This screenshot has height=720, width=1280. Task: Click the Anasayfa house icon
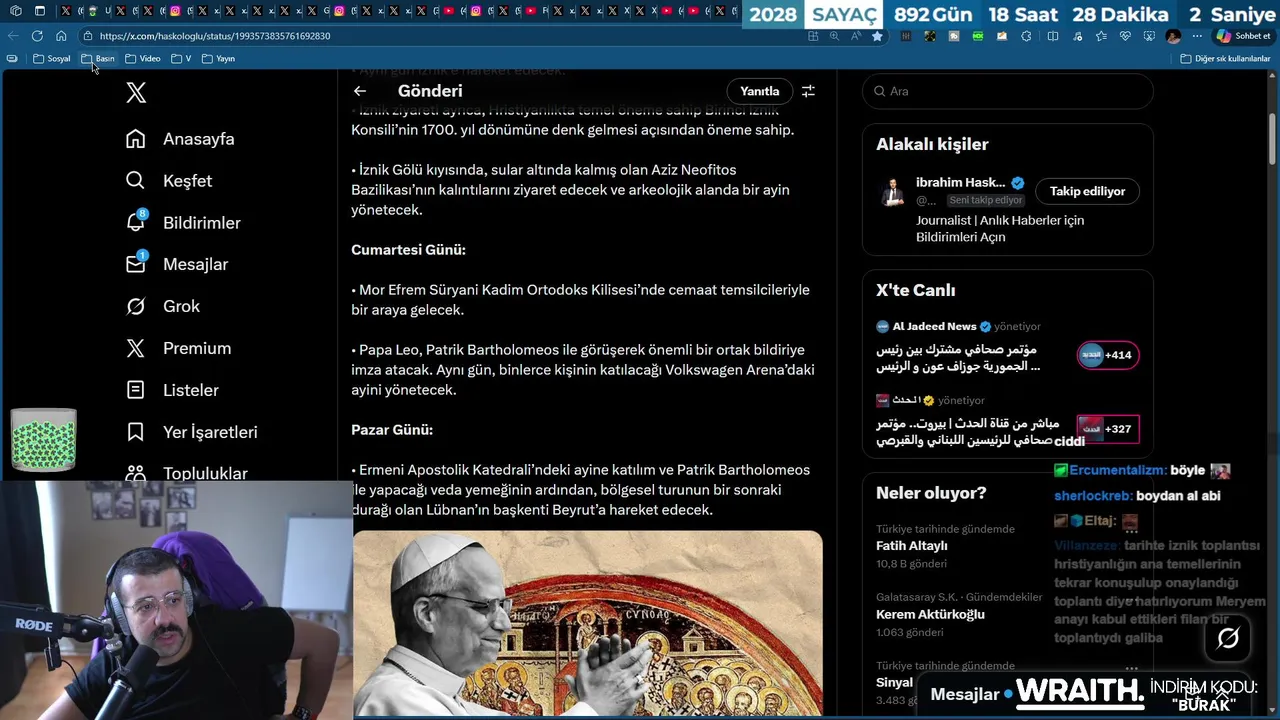pyautogui.click(x=136, y=139)
